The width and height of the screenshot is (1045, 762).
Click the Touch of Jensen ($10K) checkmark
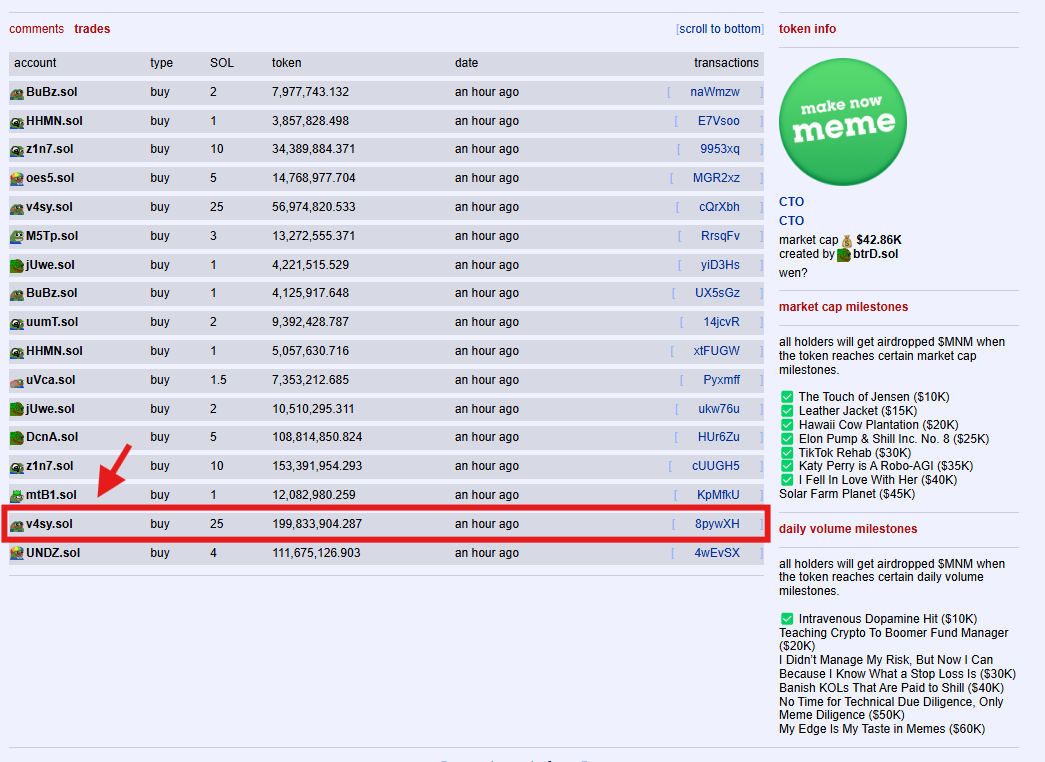pyautogui.click(x=787, y=397)
